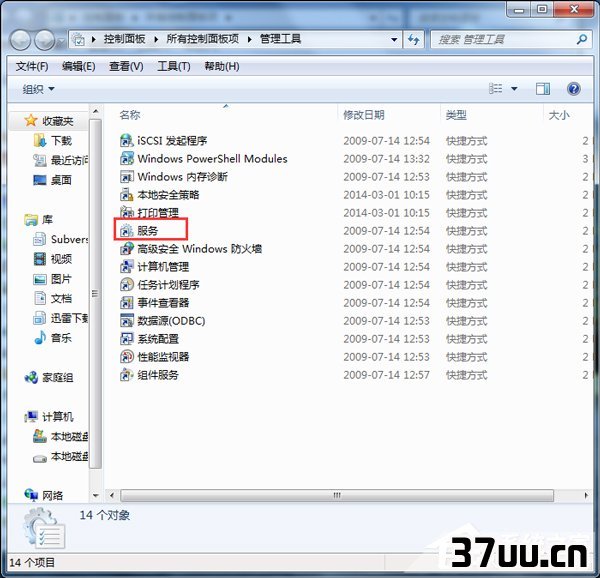This screenshot has height=578, width=600.
Task: Toggle the preview pane icon
Action: (543, 89)
